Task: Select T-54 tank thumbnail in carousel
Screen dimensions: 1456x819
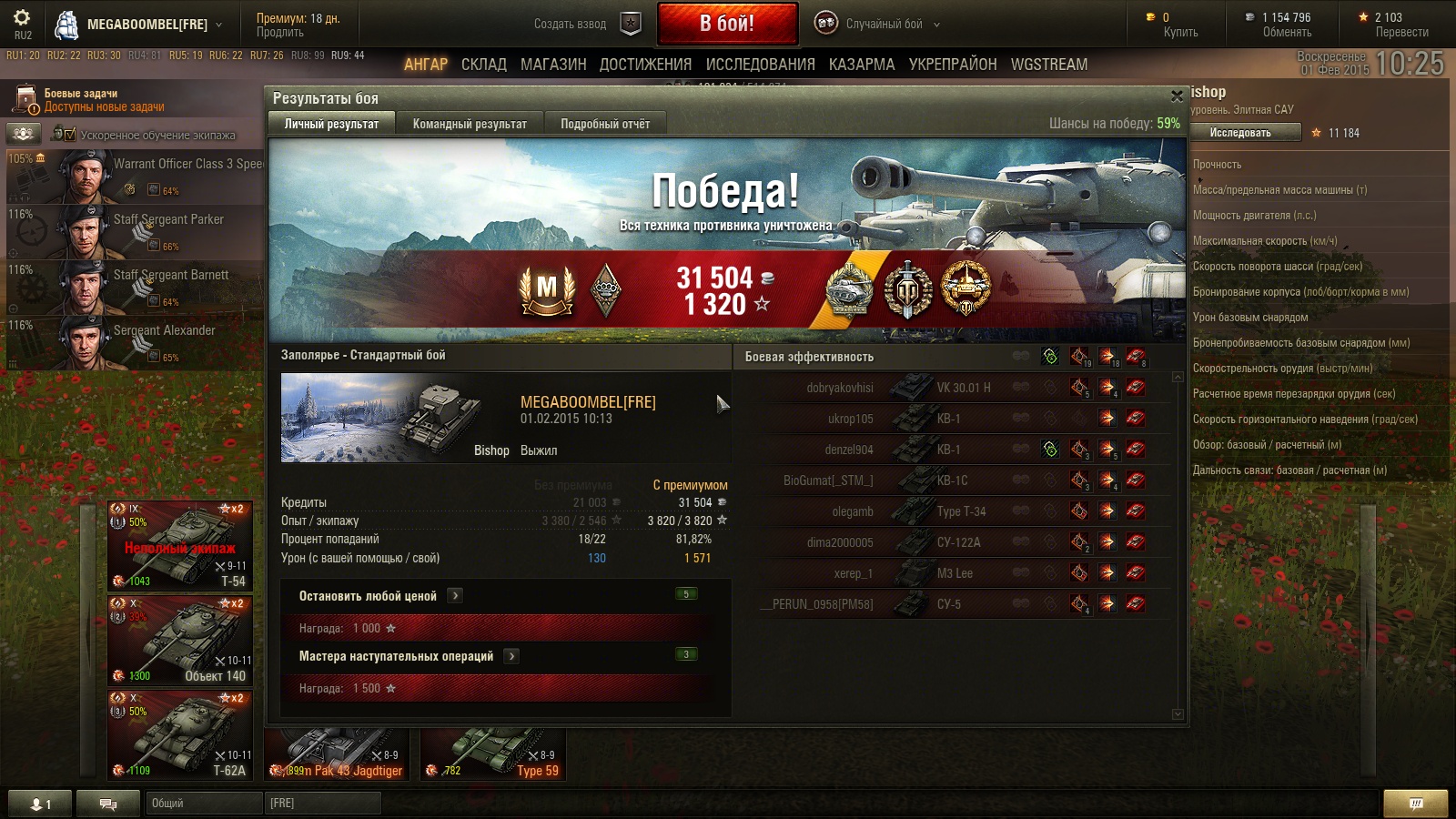Action: (181, 545)
